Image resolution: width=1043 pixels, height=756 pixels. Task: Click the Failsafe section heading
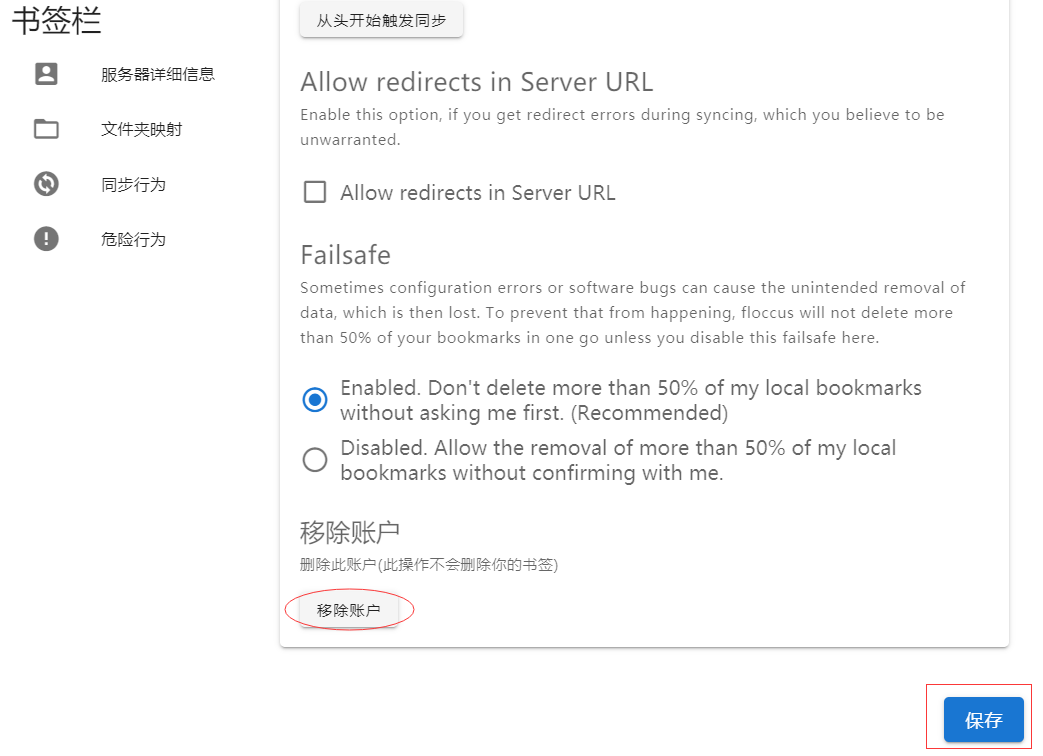[345, 255]
